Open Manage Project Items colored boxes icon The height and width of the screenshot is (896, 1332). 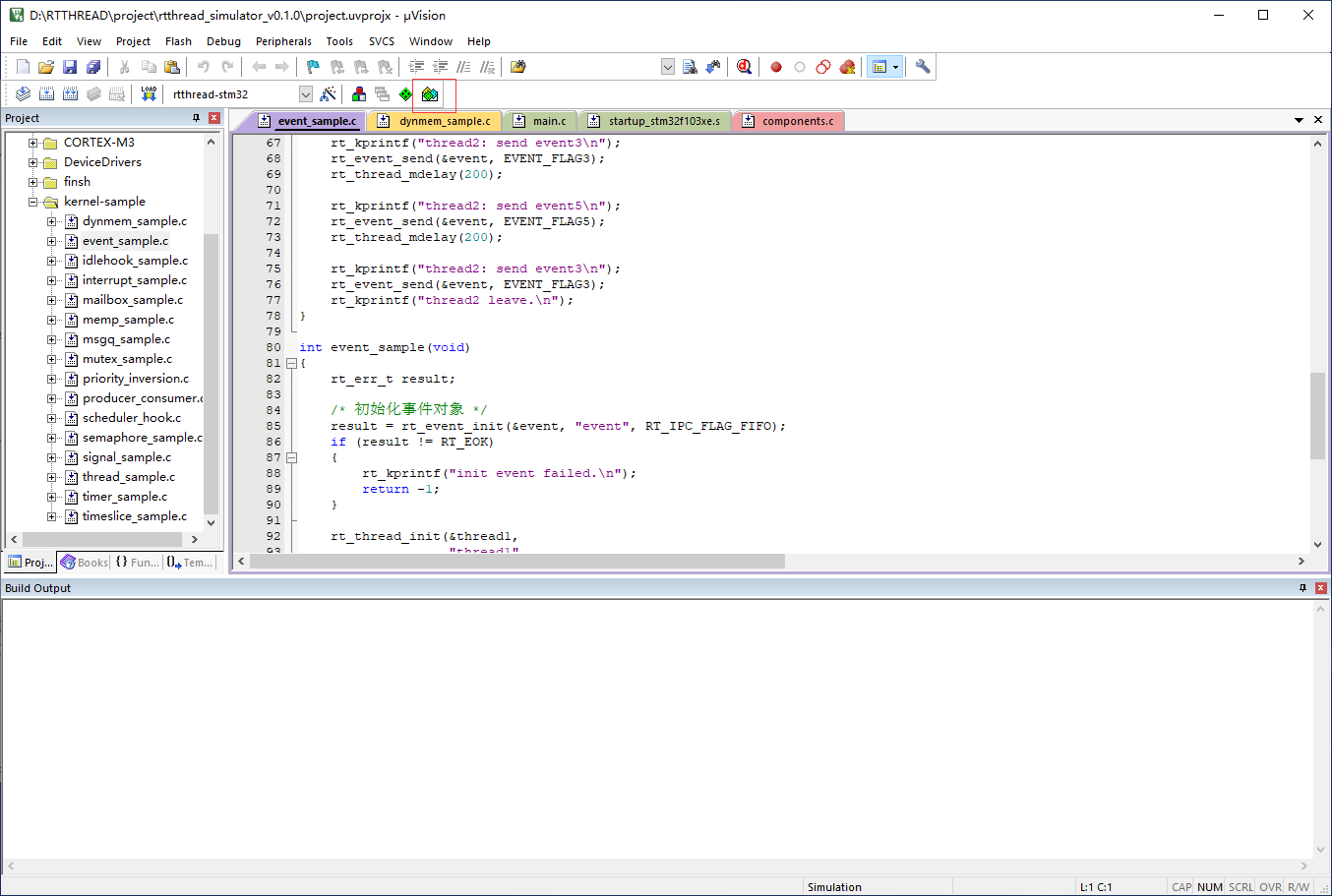point(359,94)
